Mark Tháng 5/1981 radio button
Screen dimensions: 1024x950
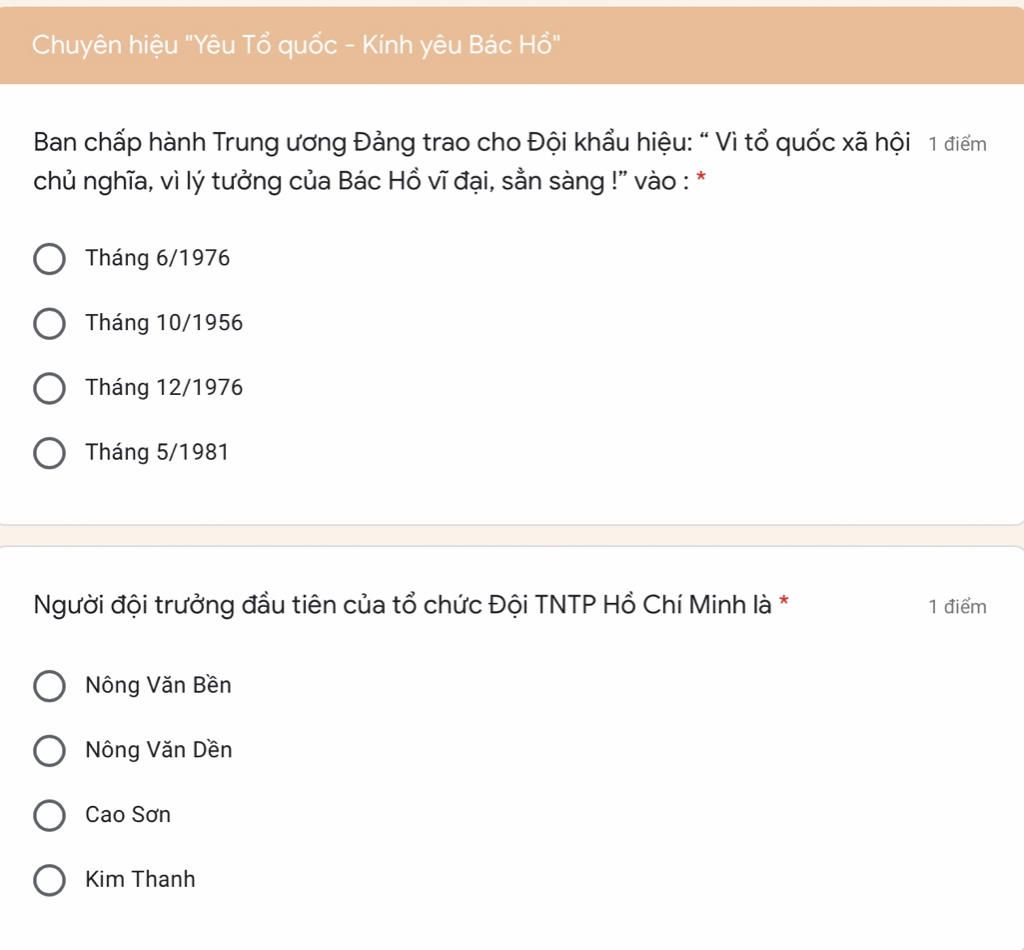[49, 453]
